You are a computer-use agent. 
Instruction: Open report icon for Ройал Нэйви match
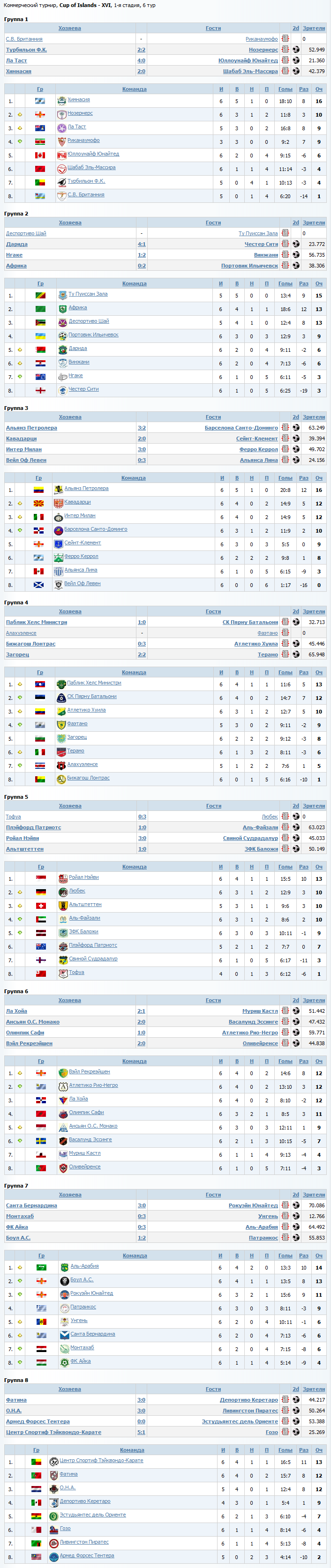285,838
